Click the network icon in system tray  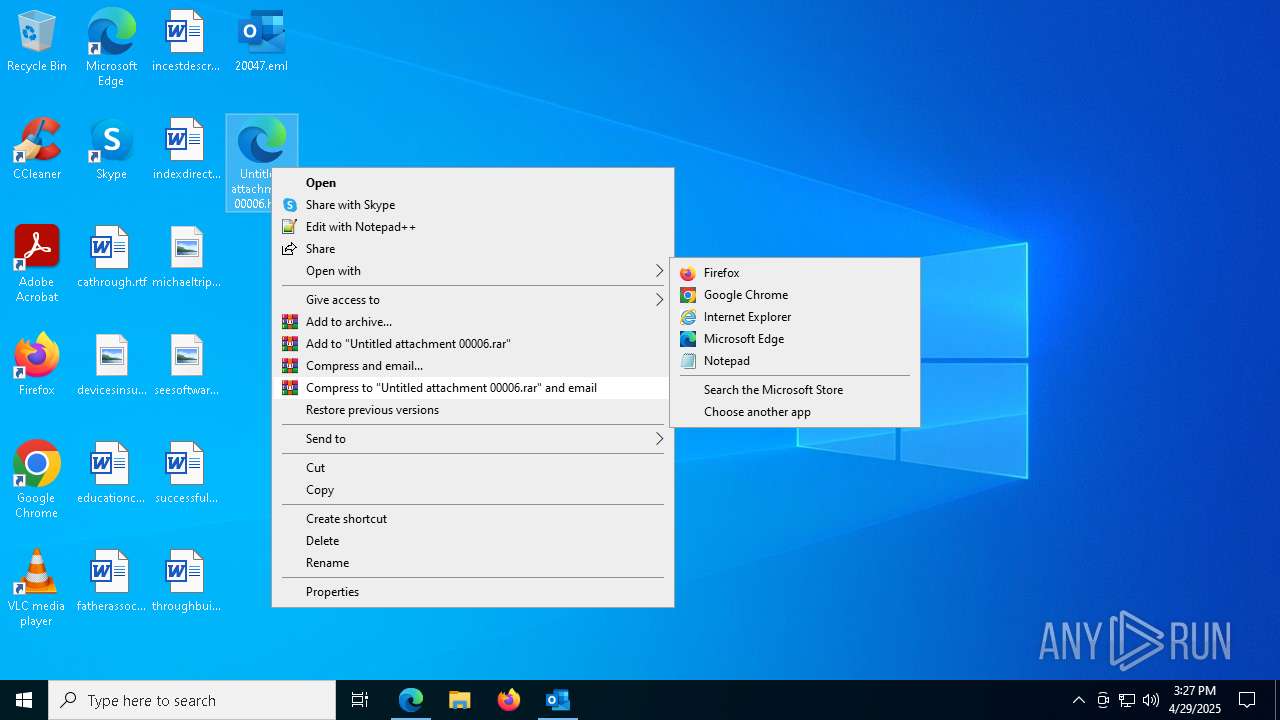coord(1127,700)
